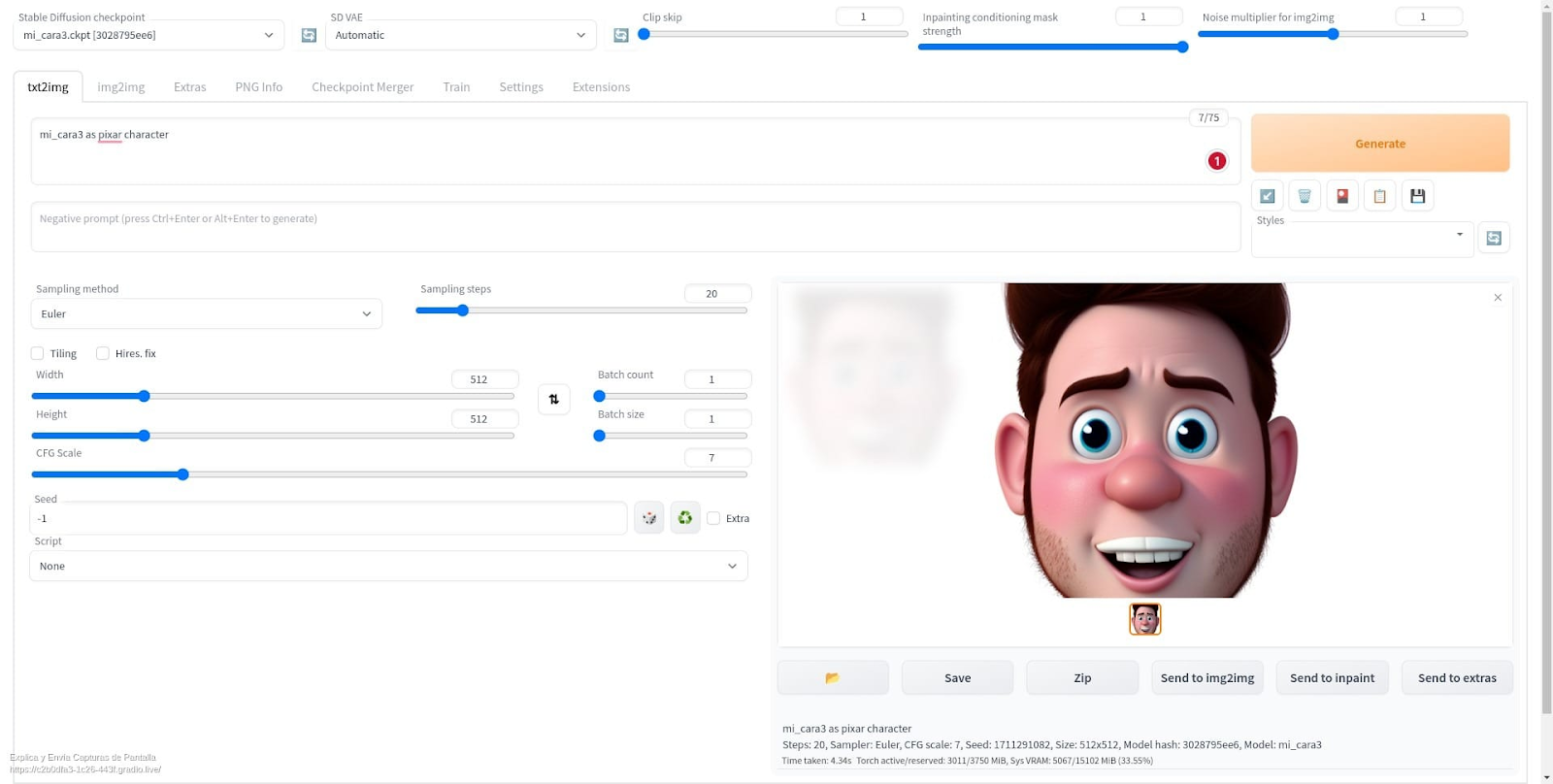The width and height of the screenshot is (1553, 784).
Task: Click the CFG Scale slider handle
Action: click(182, 474)
